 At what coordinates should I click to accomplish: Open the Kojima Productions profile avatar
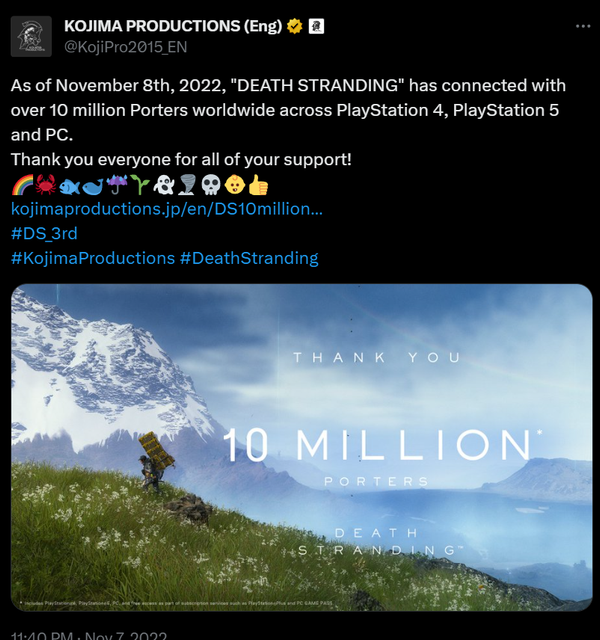31,36
